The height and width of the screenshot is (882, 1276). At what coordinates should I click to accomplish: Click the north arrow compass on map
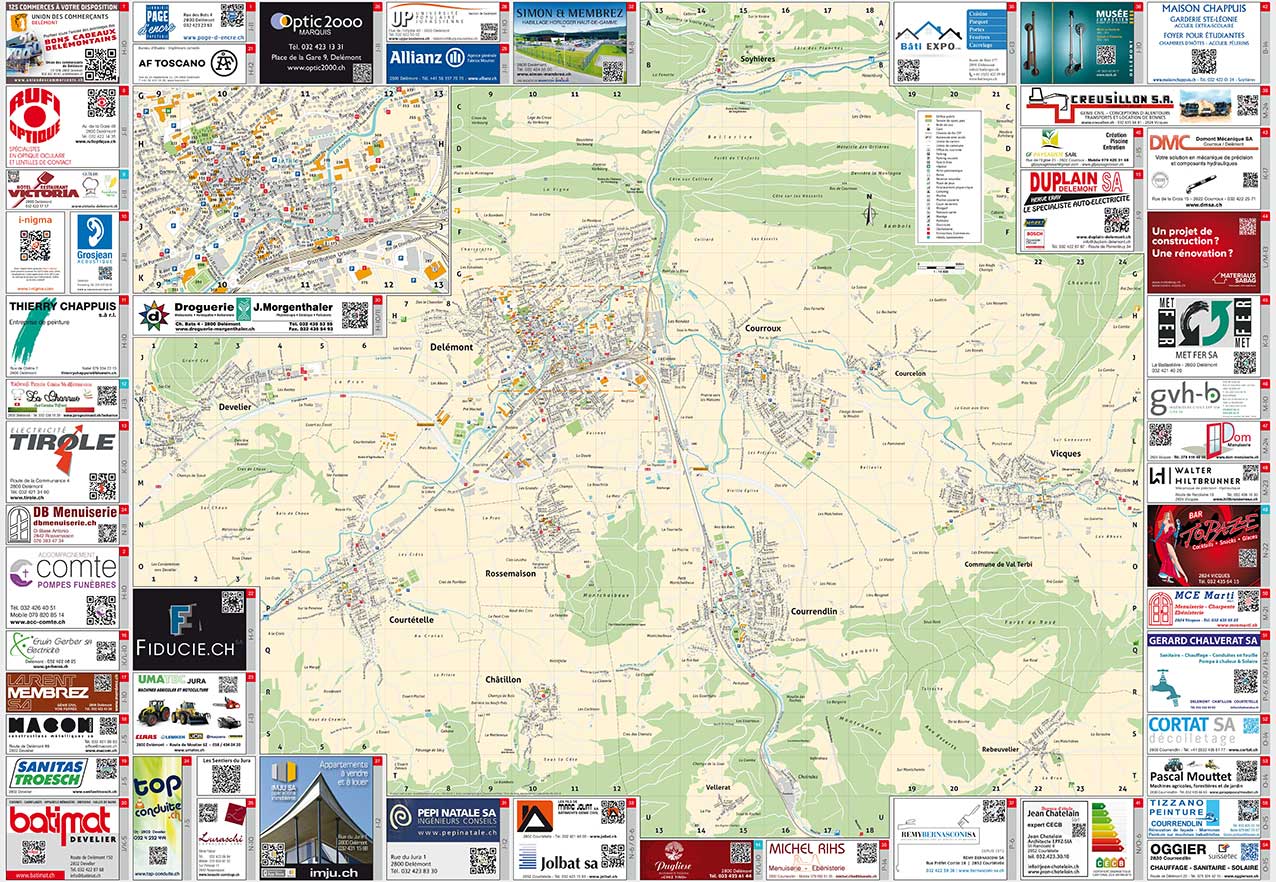tap(872, 209)
